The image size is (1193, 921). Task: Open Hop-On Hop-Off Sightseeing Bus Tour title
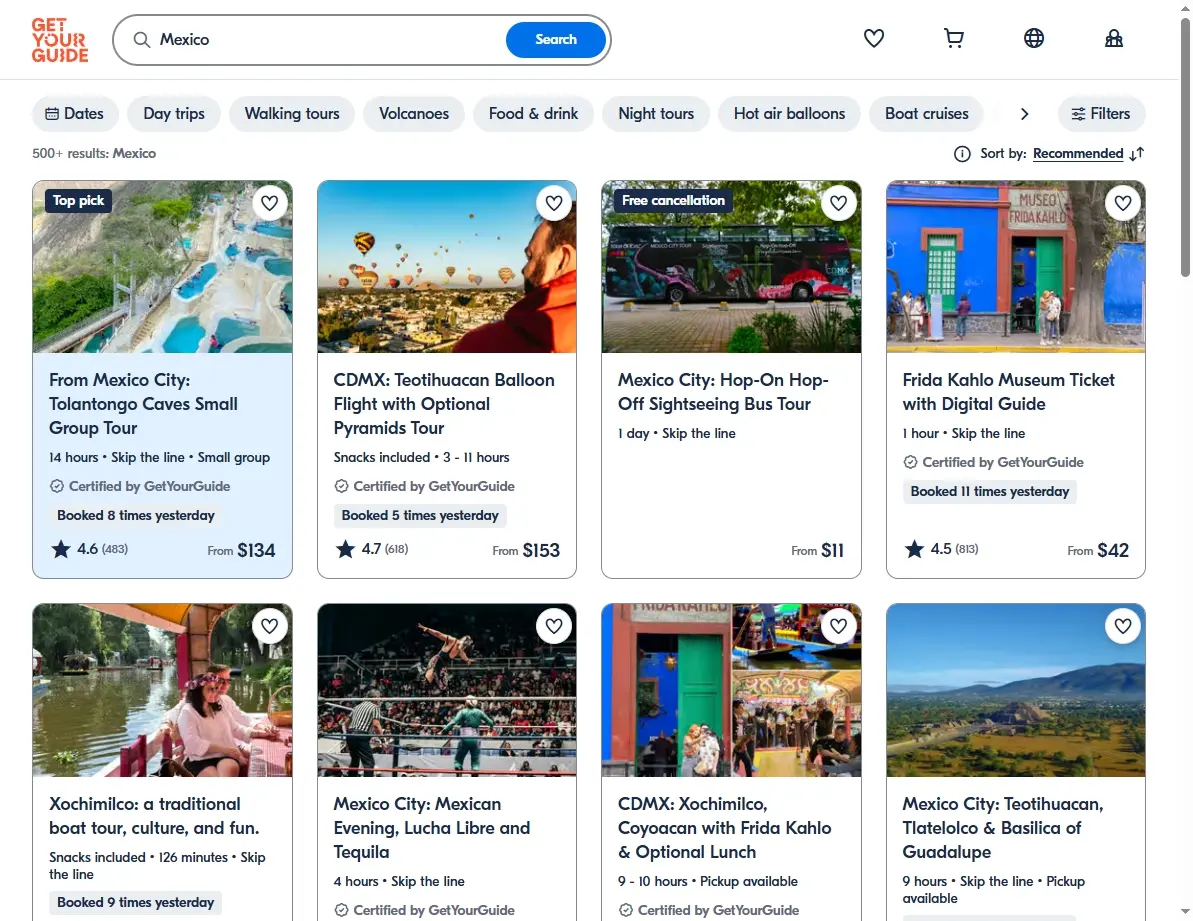(x=723, y=392)
